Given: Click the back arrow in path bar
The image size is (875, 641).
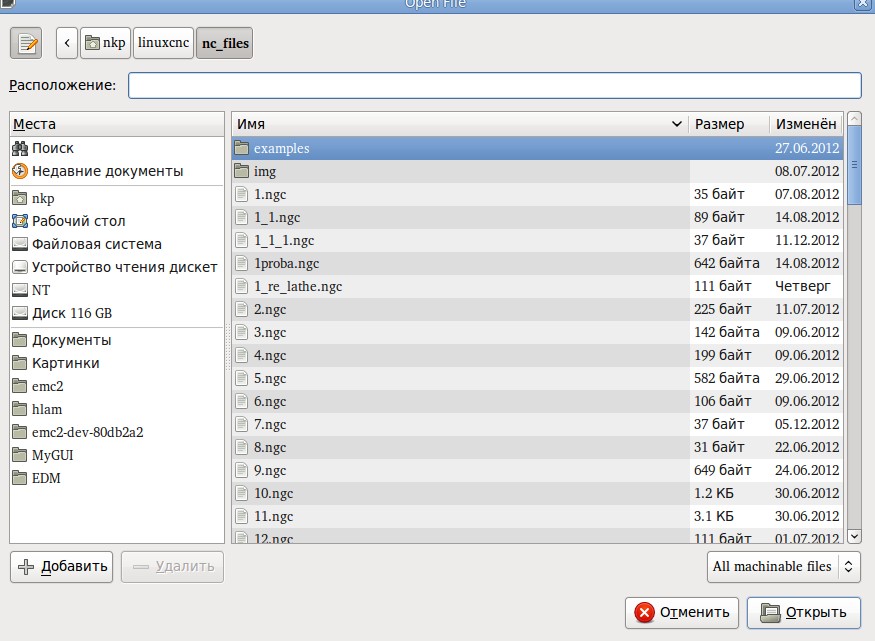Looking at the screenshot, I should pos(67,43).
